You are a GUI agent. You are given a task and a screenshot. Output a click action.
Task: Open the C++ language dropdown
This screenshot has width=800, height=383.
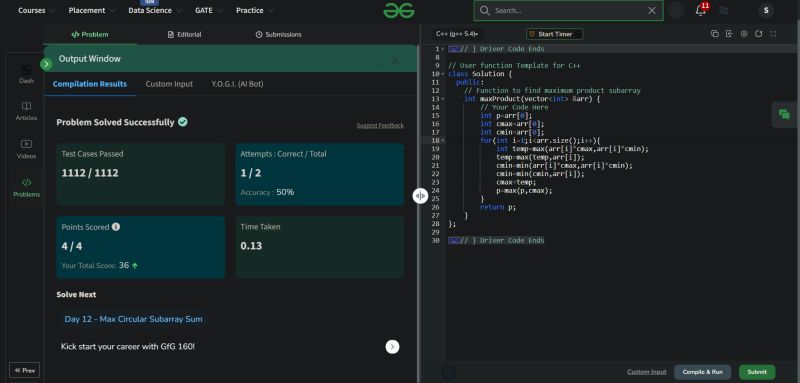(x=457, y=34)
